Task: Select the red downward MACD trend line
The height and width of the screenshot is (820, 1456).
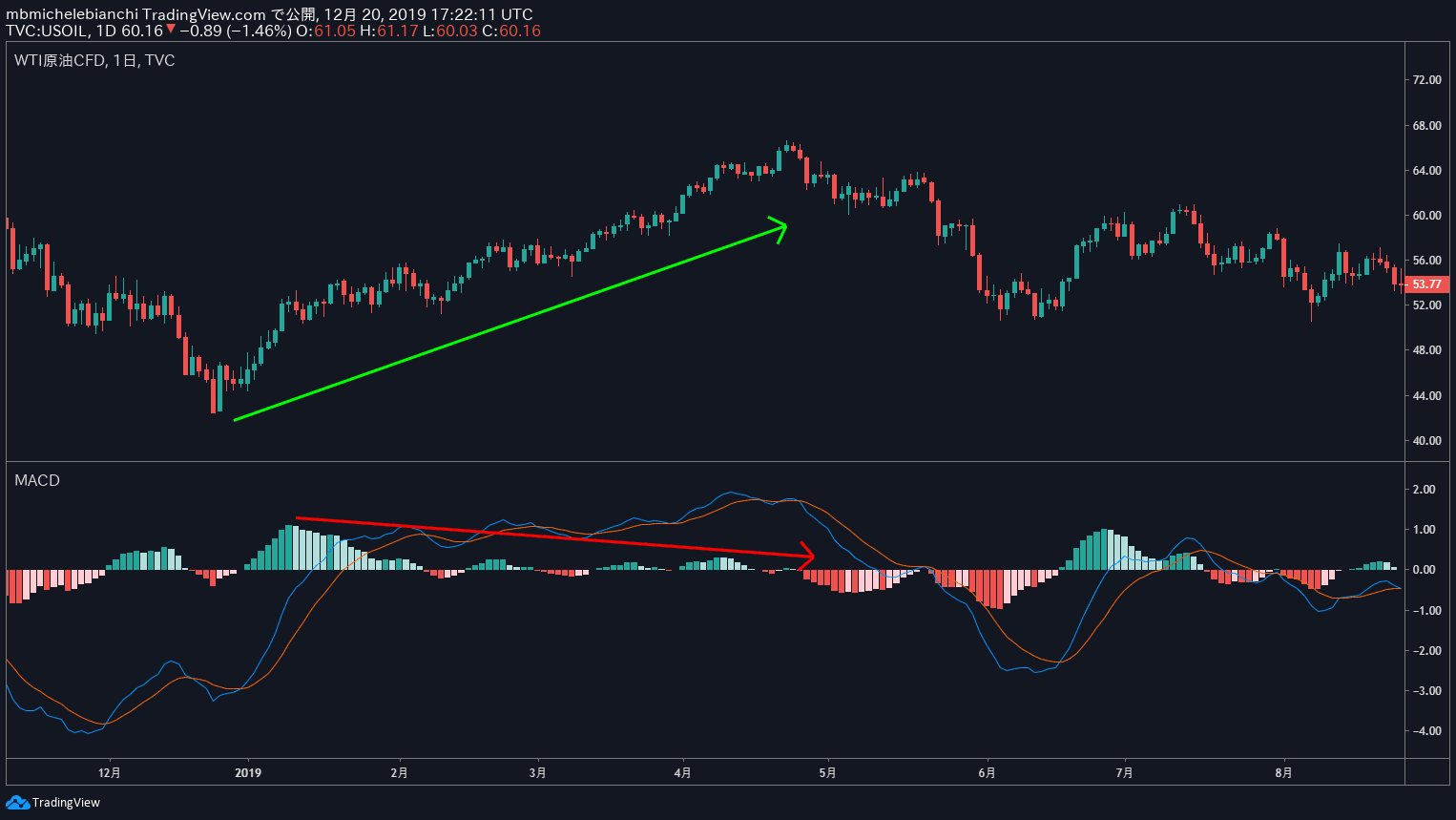Action: pyautogui.click(x=553, y=537)
